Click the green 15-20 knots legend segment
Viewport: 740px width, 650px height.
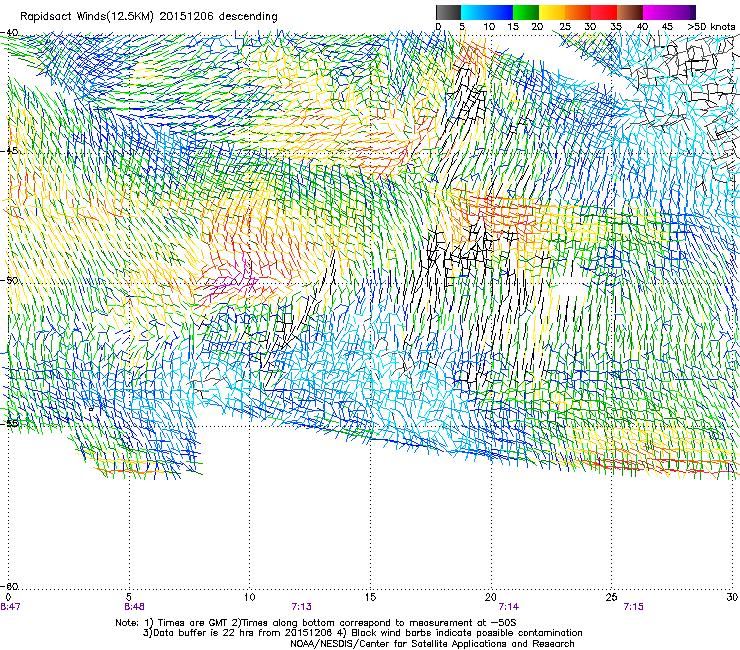(526, 12)
